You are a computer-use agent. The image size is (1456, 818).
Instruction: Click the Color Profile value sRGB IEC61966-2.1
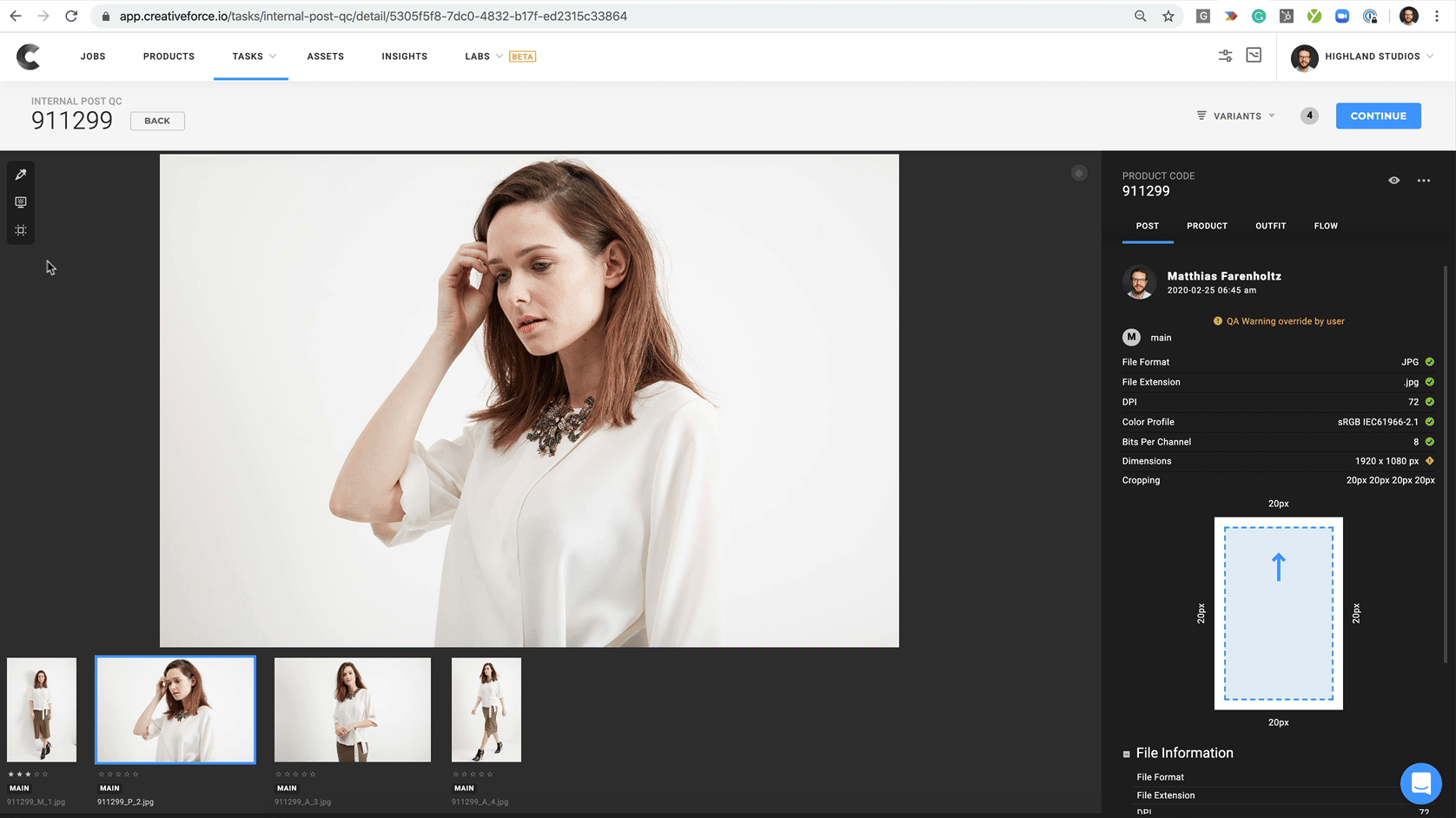coord(1378,422)
